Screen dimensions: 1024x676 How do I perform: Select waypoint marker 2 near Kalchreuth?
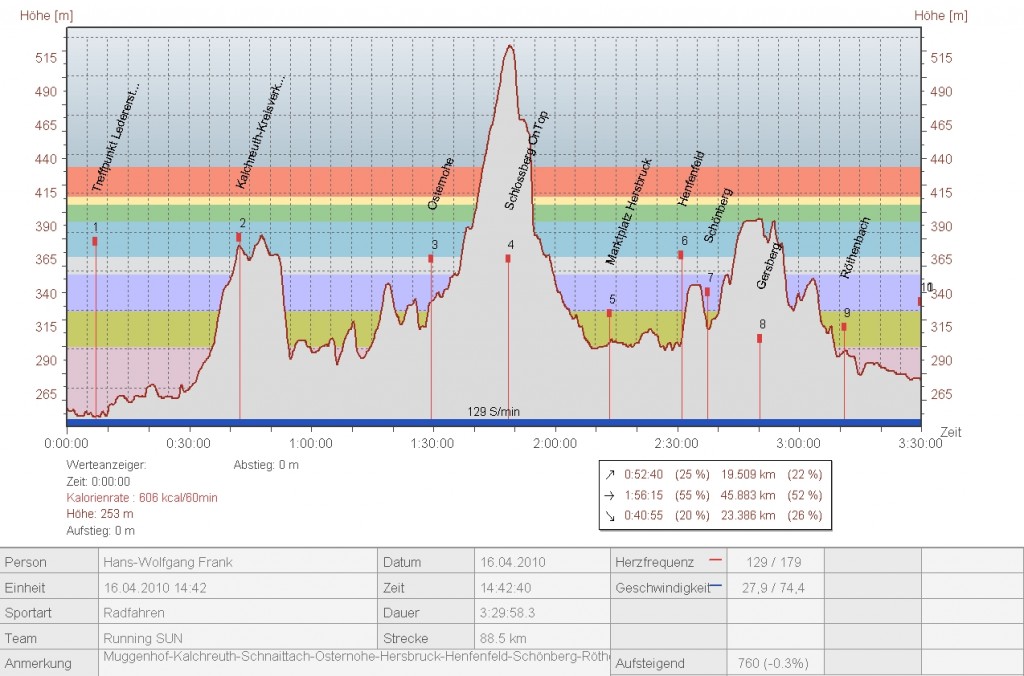click(239, 237)
